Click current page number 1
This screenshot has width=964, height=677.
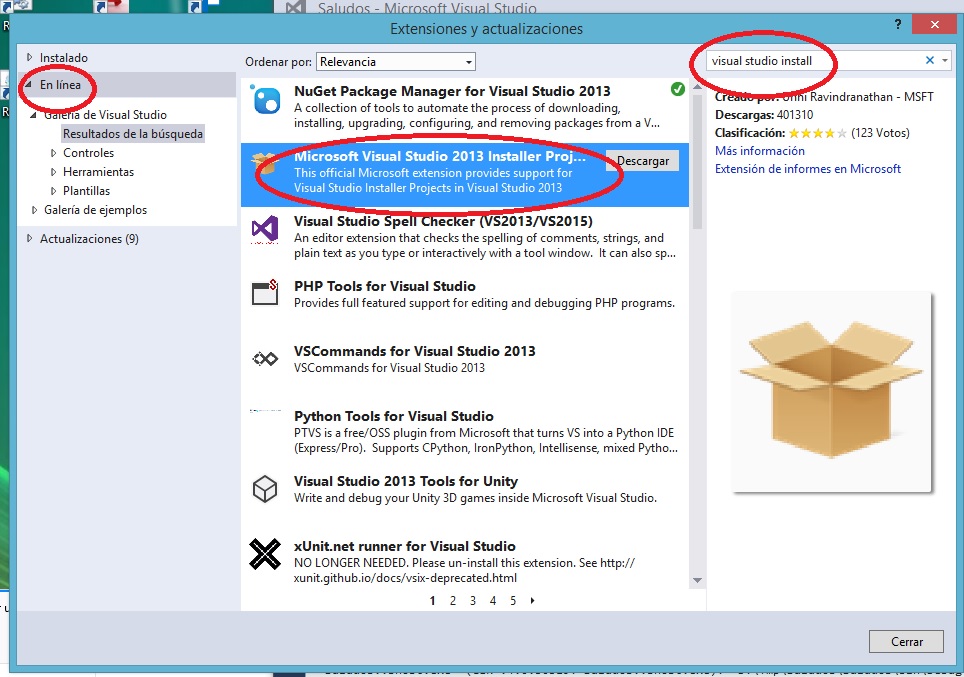(432, 601)
